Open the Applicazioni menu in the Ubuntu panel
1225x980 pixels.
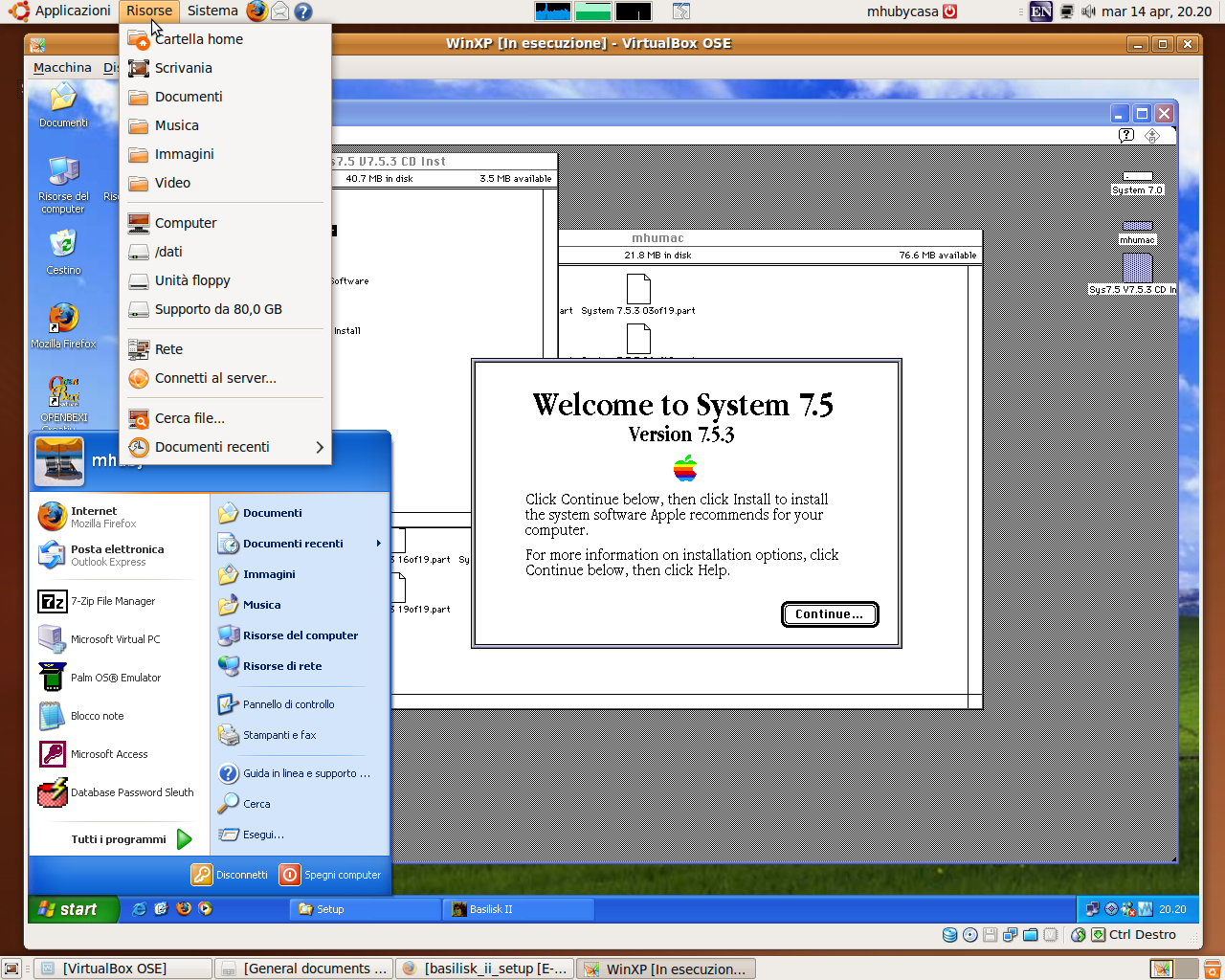(x=60, y=11)
